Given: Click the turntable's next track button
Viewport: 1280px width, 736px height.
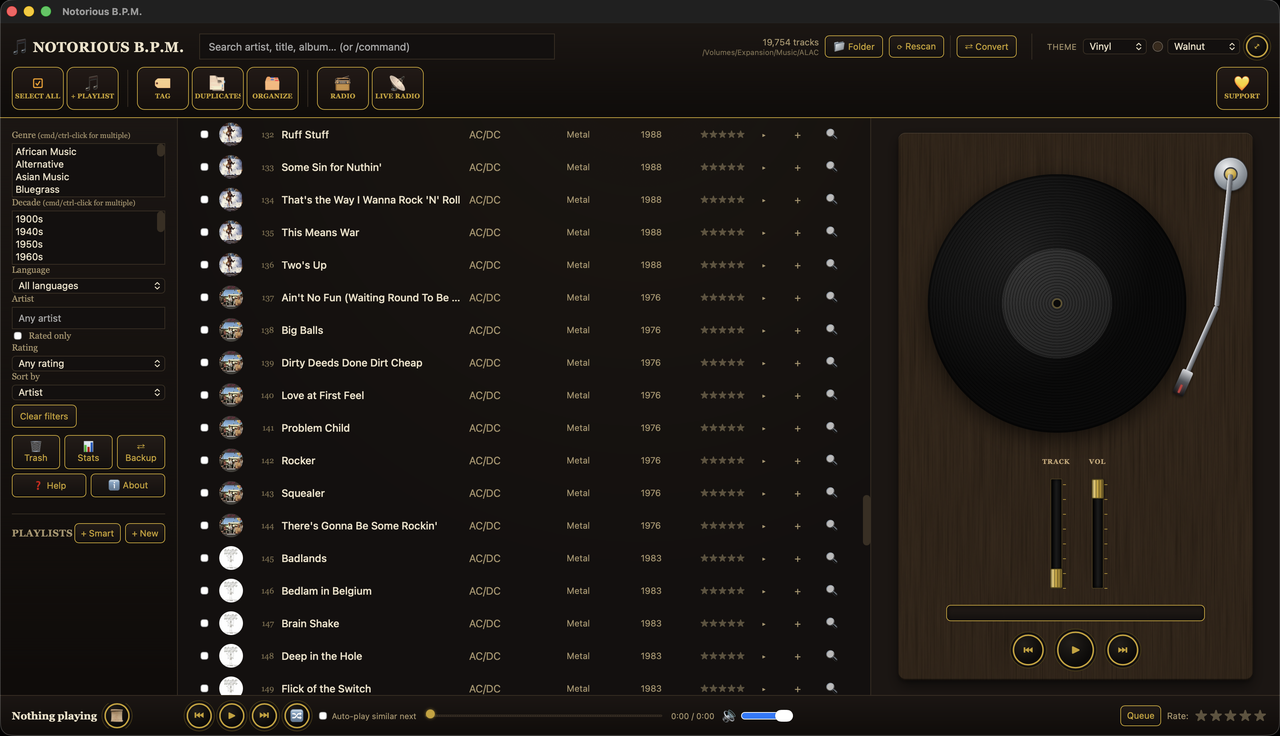Looking at the screenshot, I should coord(1123,650).
